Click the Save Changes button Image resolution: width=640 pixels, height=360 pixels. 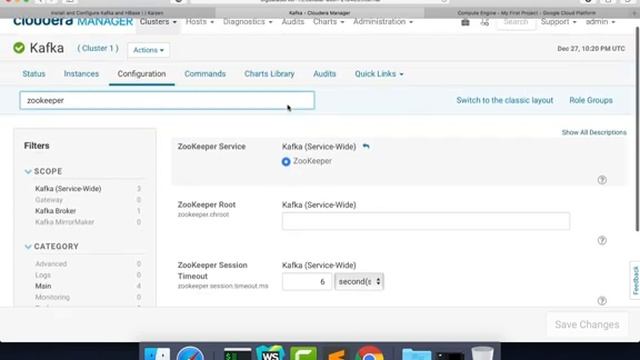point(587,324)
